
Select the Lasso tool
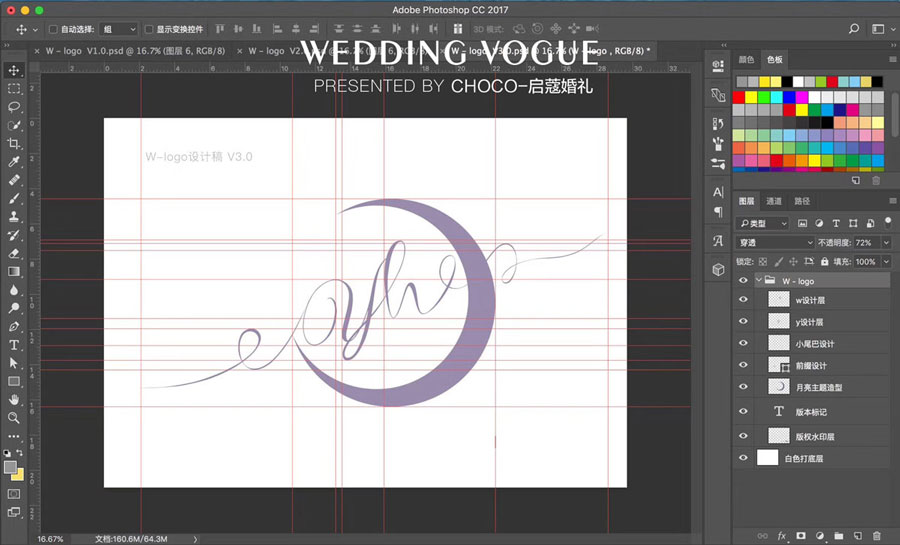[x=14, y=107]
